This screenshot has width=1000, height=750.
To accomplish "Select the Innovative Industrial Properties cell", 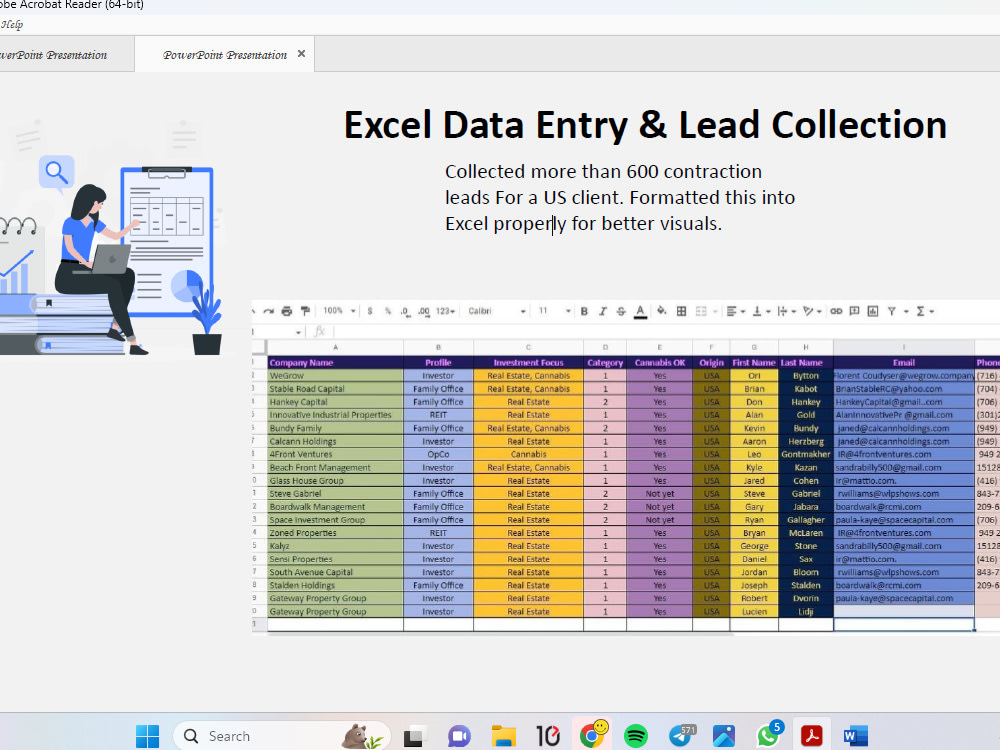I will click(335, 415).
